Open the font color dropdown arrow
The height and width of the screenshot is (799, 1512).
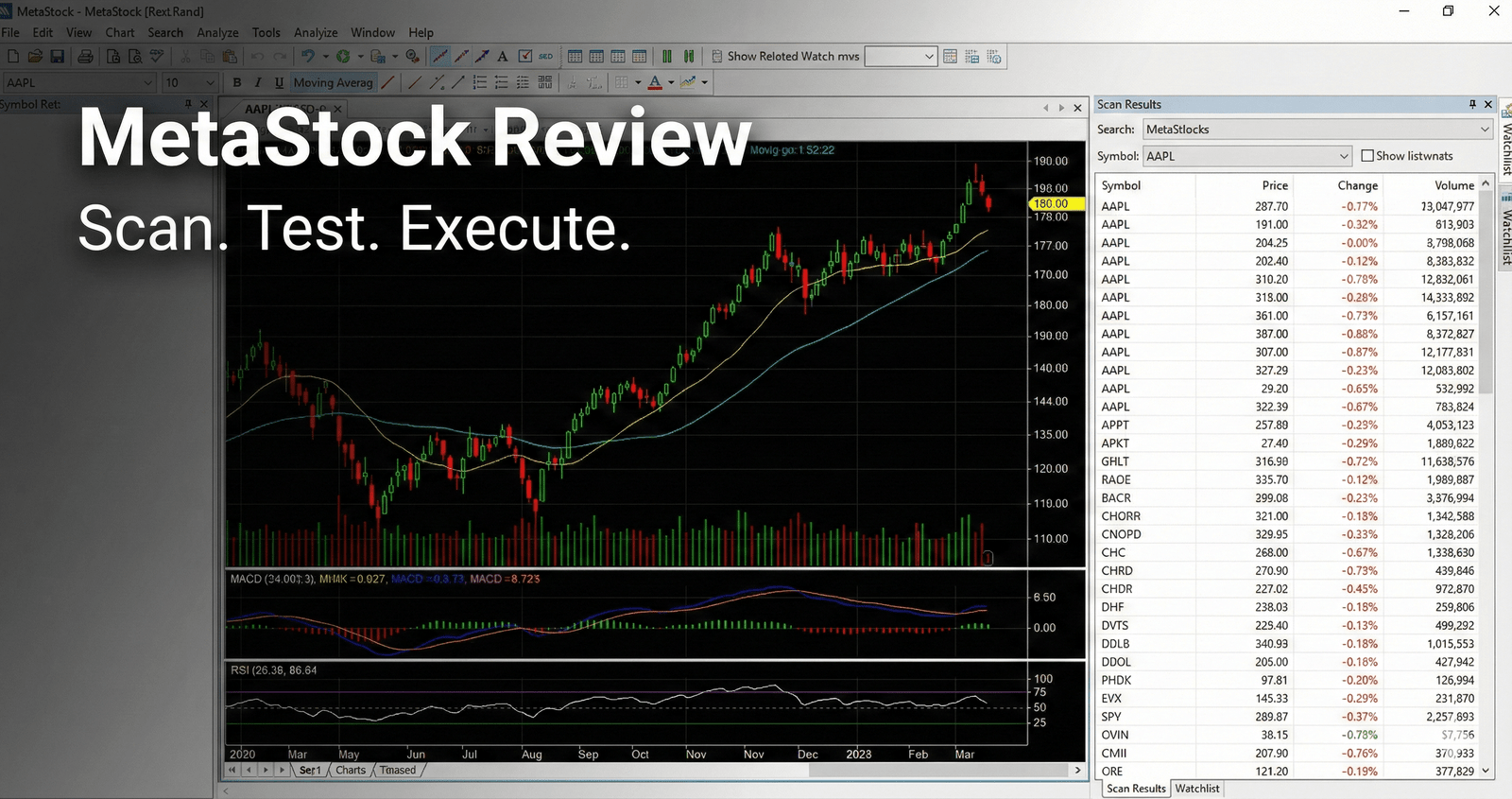coord(671,82)
